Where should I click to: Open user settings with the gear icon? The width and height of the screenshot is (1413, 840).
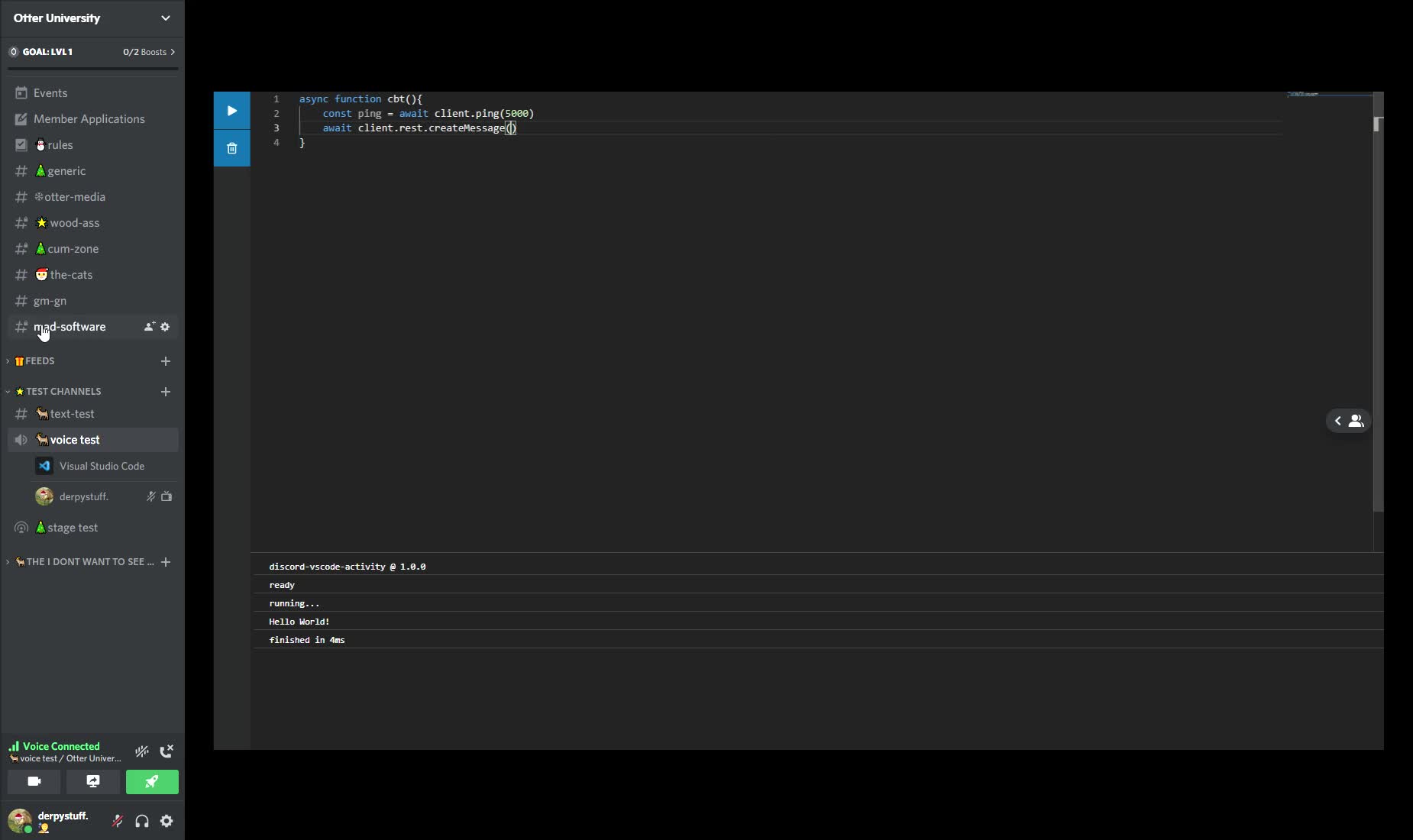coord(165,821)
